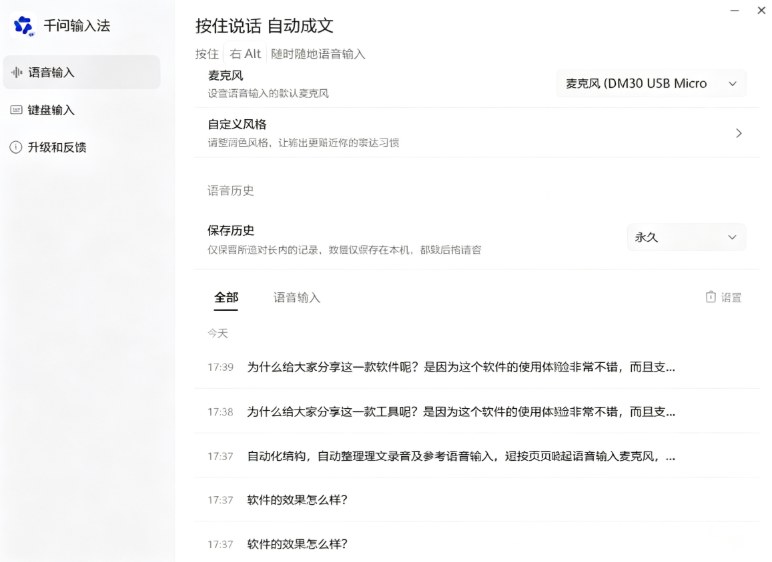Viewport: 772px width, 562px height.
Task: Switch to the 语音输入 history tab
Action: pos(296,298)
